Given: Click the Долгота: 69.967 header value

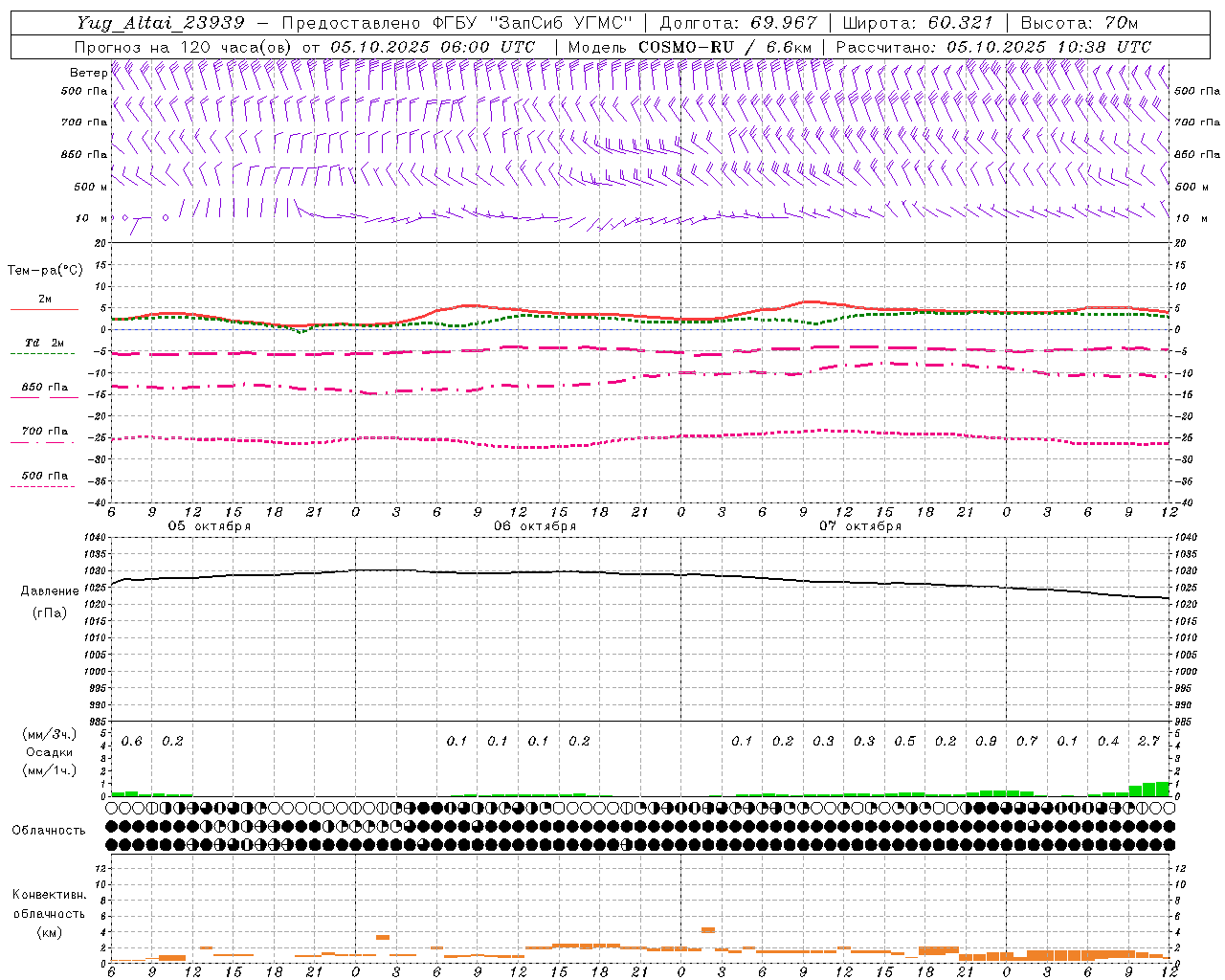Looking at the screenshot, I should (x=739, y=23).
